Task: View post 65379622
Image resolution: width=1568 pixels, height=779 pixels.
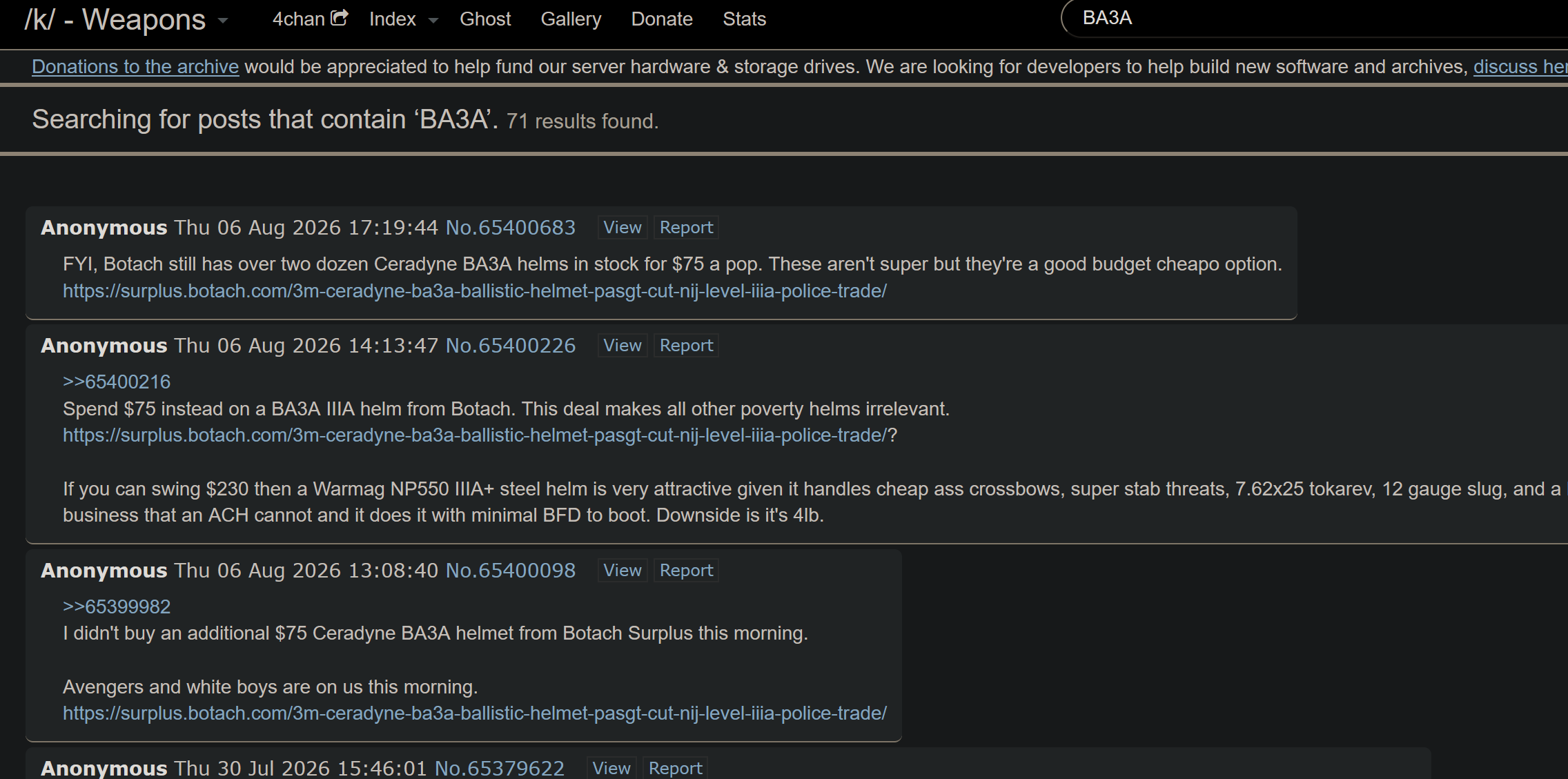Action: (x=611, y=768)
